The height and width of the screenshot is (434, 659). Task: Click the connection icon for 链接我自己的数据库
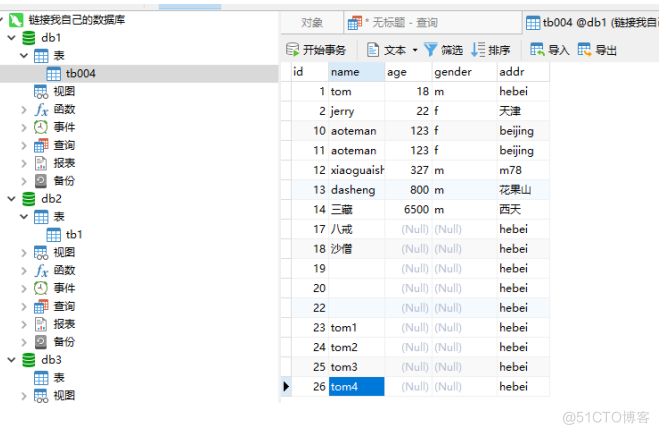[16, 20]
